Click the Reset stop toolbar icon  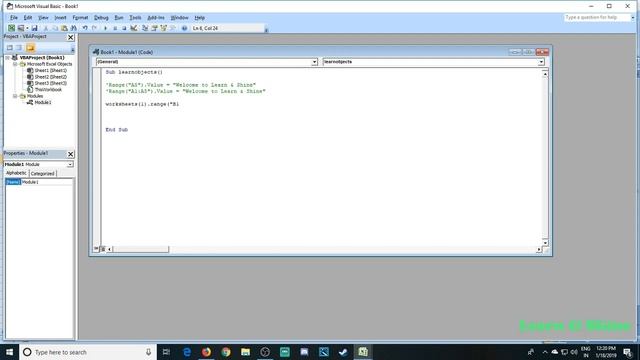click(x=124, y=28)
